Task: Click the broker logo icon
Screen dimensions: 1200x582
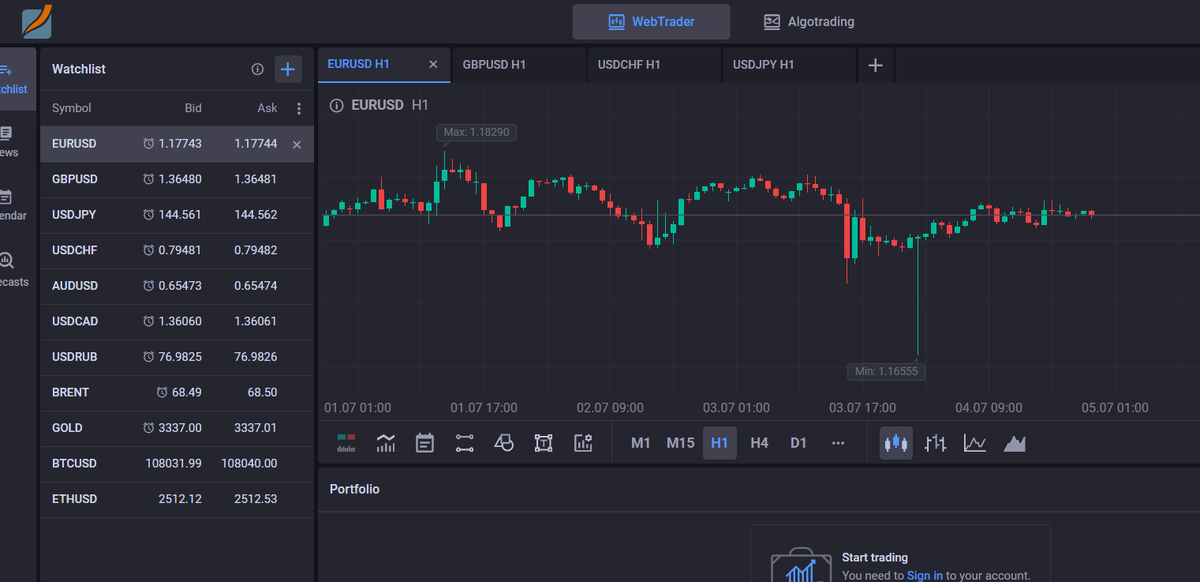Action: click(x=36, y=21)
